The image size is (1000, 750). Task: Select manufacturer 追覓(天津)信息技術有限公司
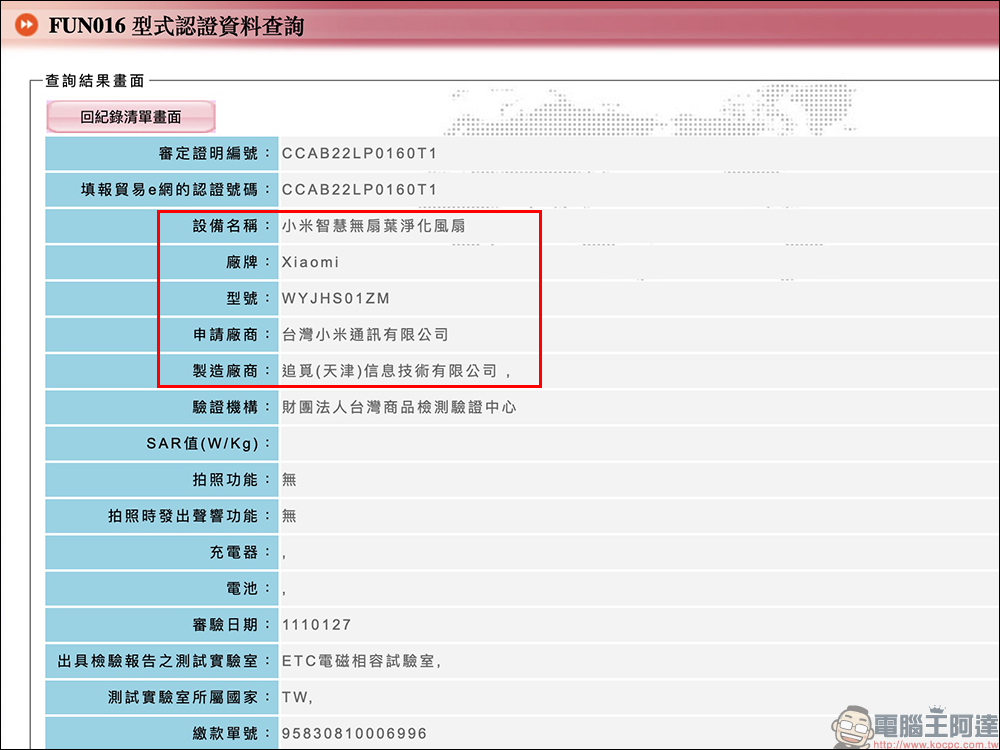pyautogui.click(x=390, y=371)
